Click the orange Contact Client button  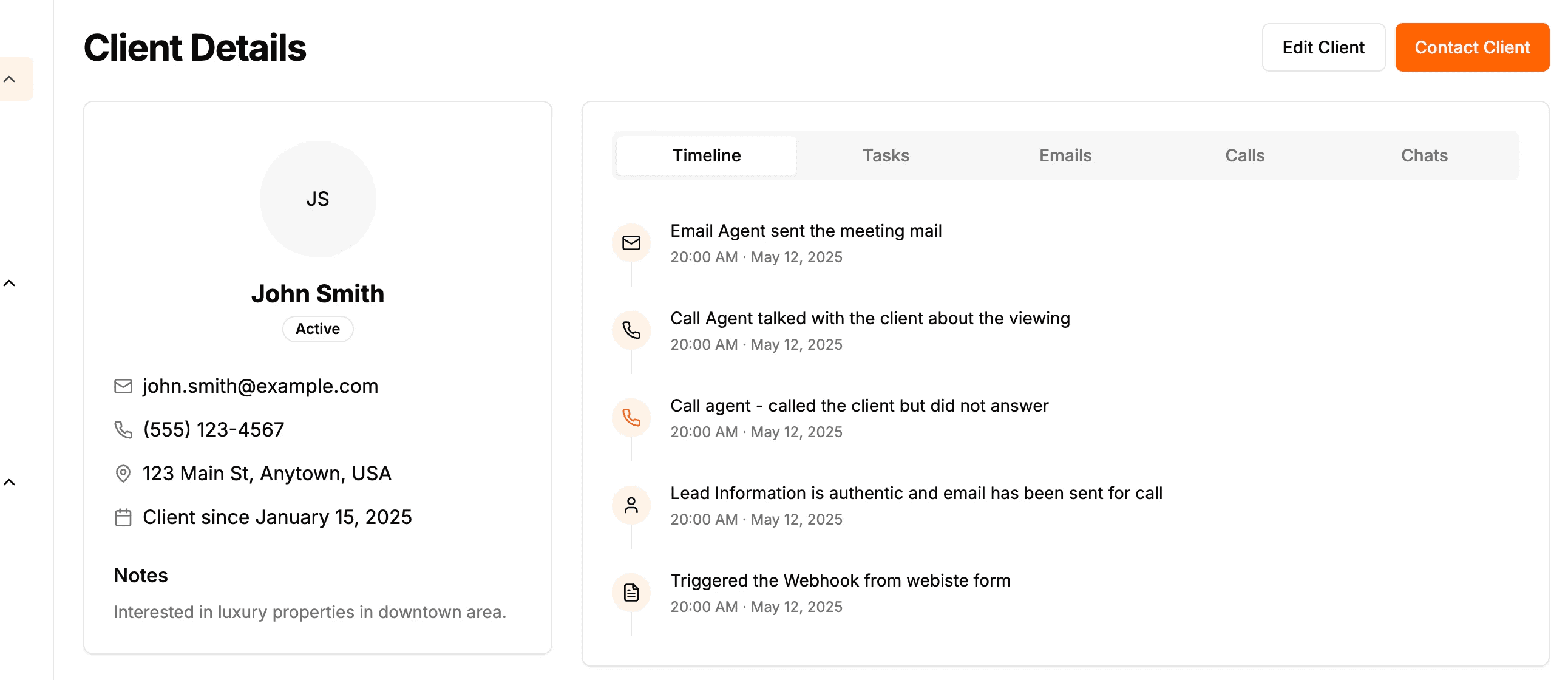click(1472, 47)
